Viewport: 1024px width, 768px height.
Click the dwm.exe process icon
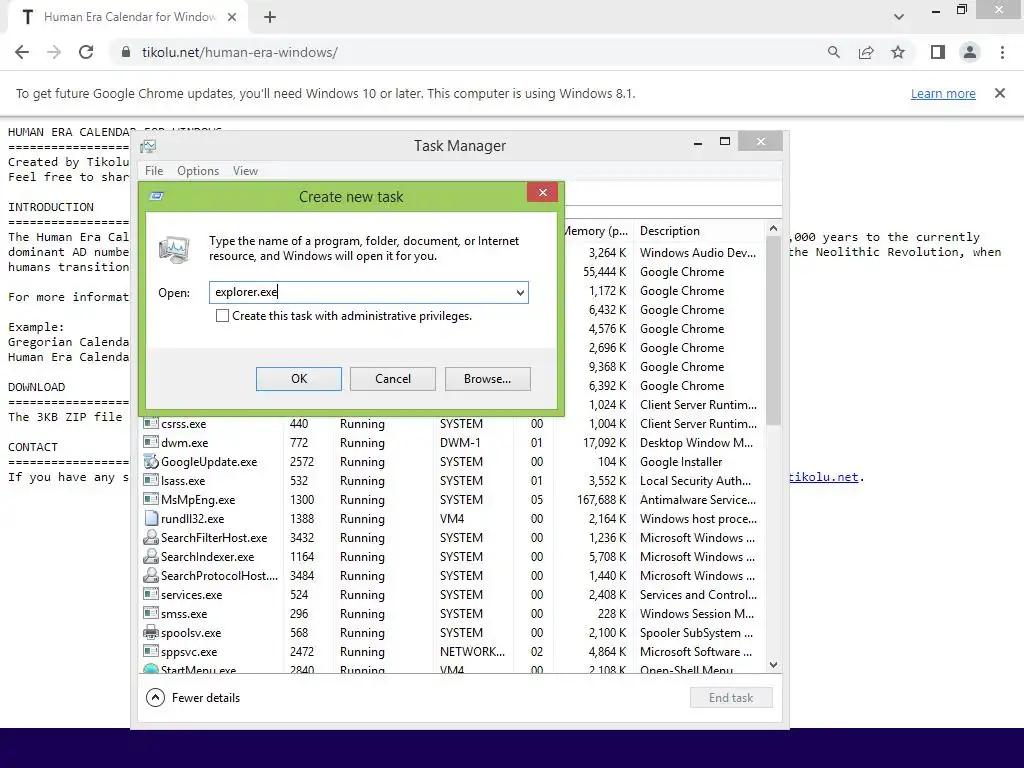coord(151,443)
